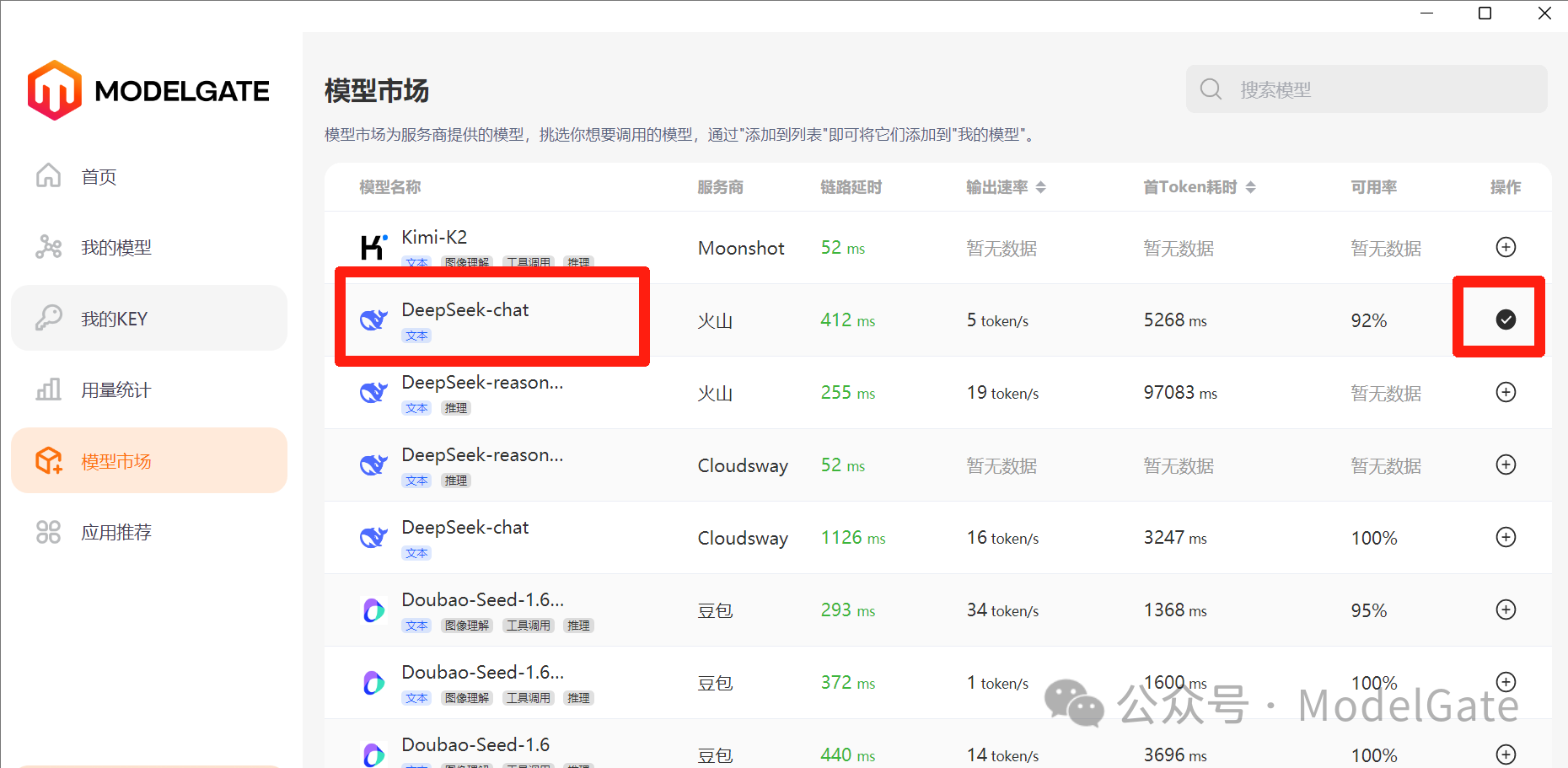
Task: Click the search magnifier icon
Action: pos(1211,89)
